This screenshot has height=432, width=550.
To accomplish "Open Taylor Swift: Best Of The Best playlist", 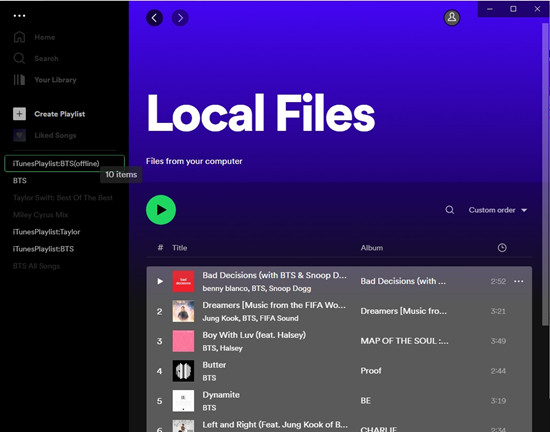I will 63,198.
